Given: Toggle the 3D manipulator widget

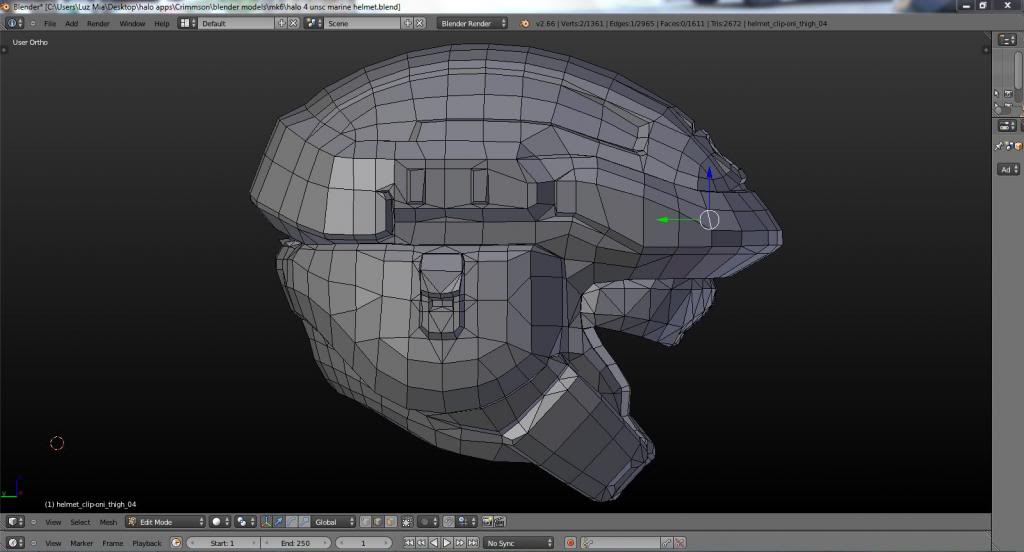Looking at the screenshot, I should point(266,522).
